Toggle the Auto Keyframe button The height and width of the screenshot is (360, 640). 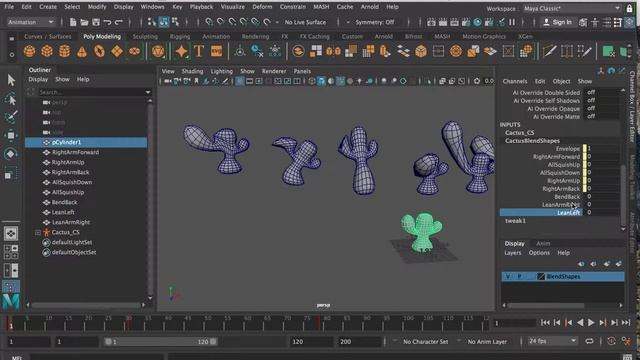click(x=611, y=341)
